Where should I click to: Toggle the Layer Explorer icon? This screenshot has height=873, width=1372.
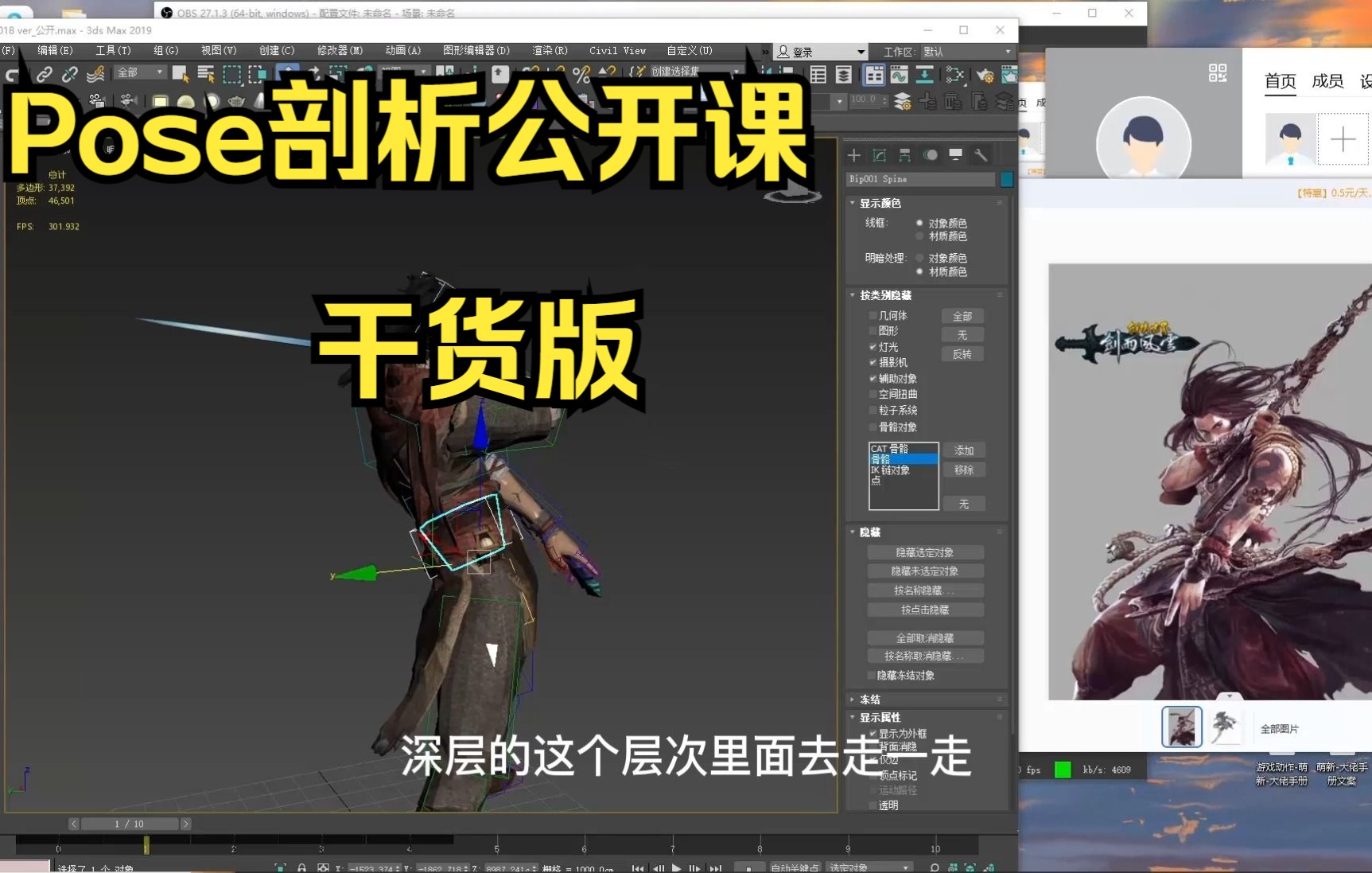coord(844,75)
